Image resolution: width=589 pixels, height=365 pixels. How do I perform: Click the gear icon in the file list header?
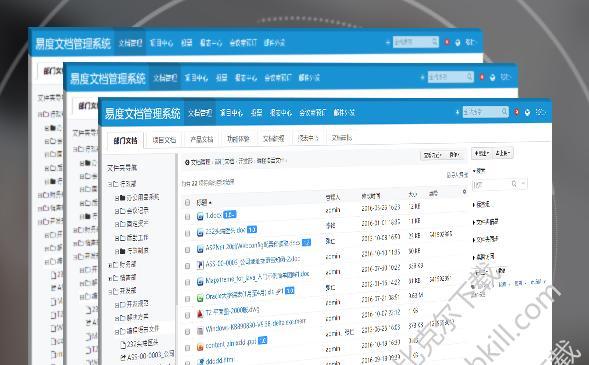465,192
